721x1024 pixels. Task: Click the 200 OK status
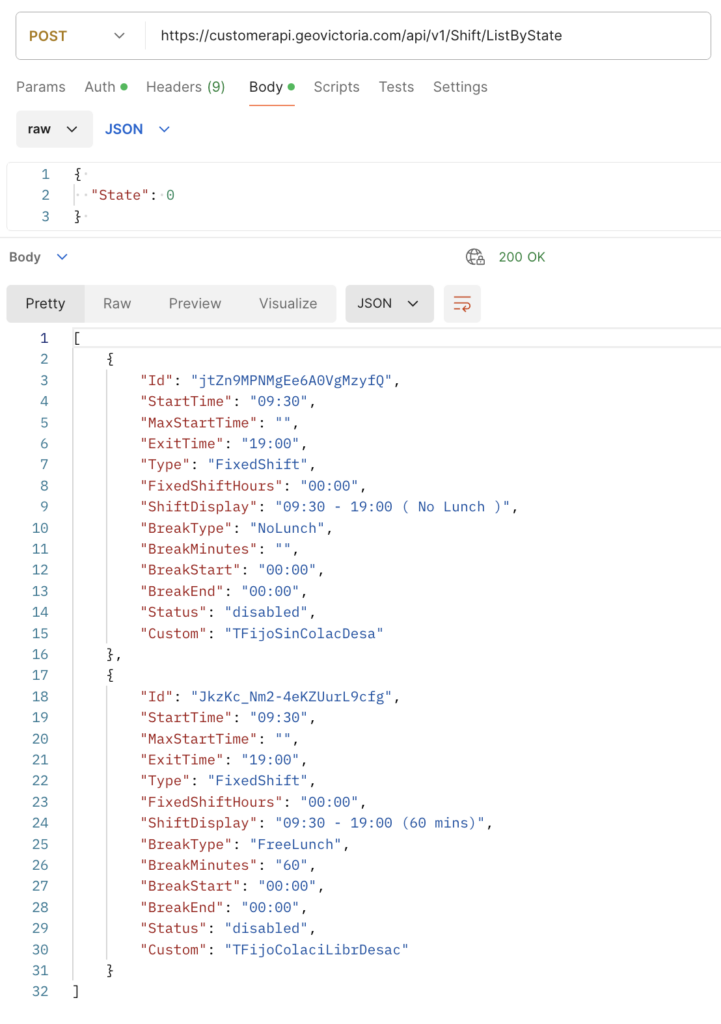point(522,257)
